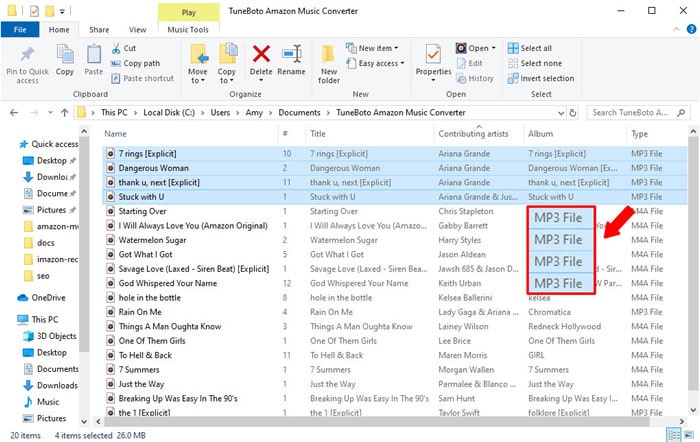Image resolution: width=700 pixels, height=442 pixels.
Task: Click the forward navigation arrow
Action: pyautogui.click(x=34, y=113)
